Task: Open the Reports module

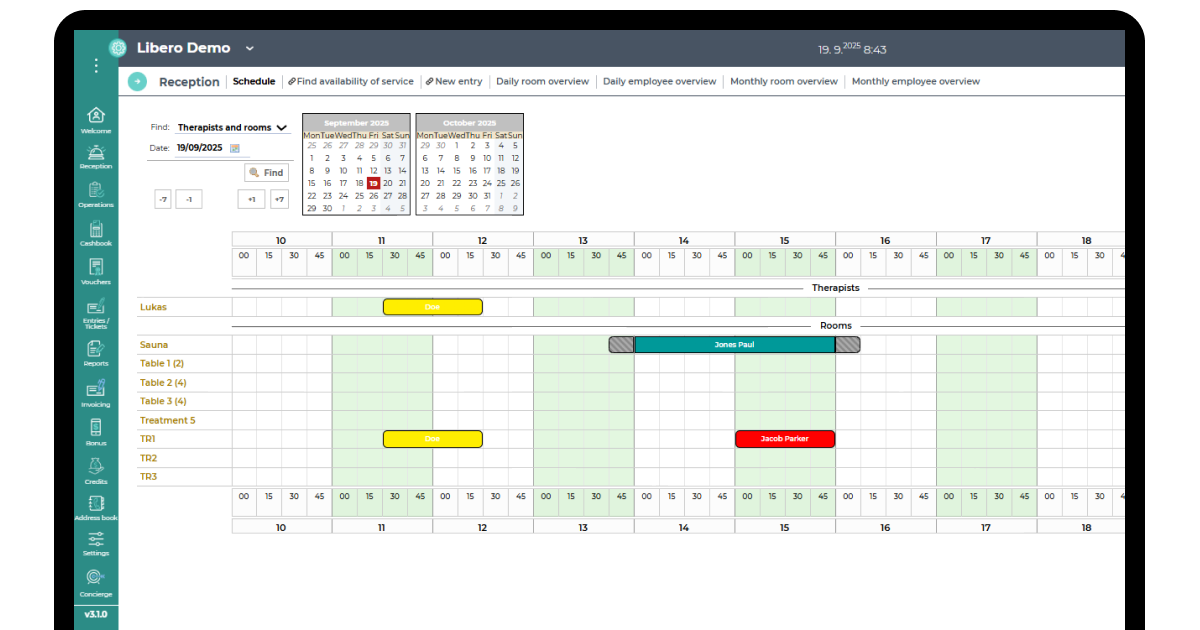Action: point(96,353)
